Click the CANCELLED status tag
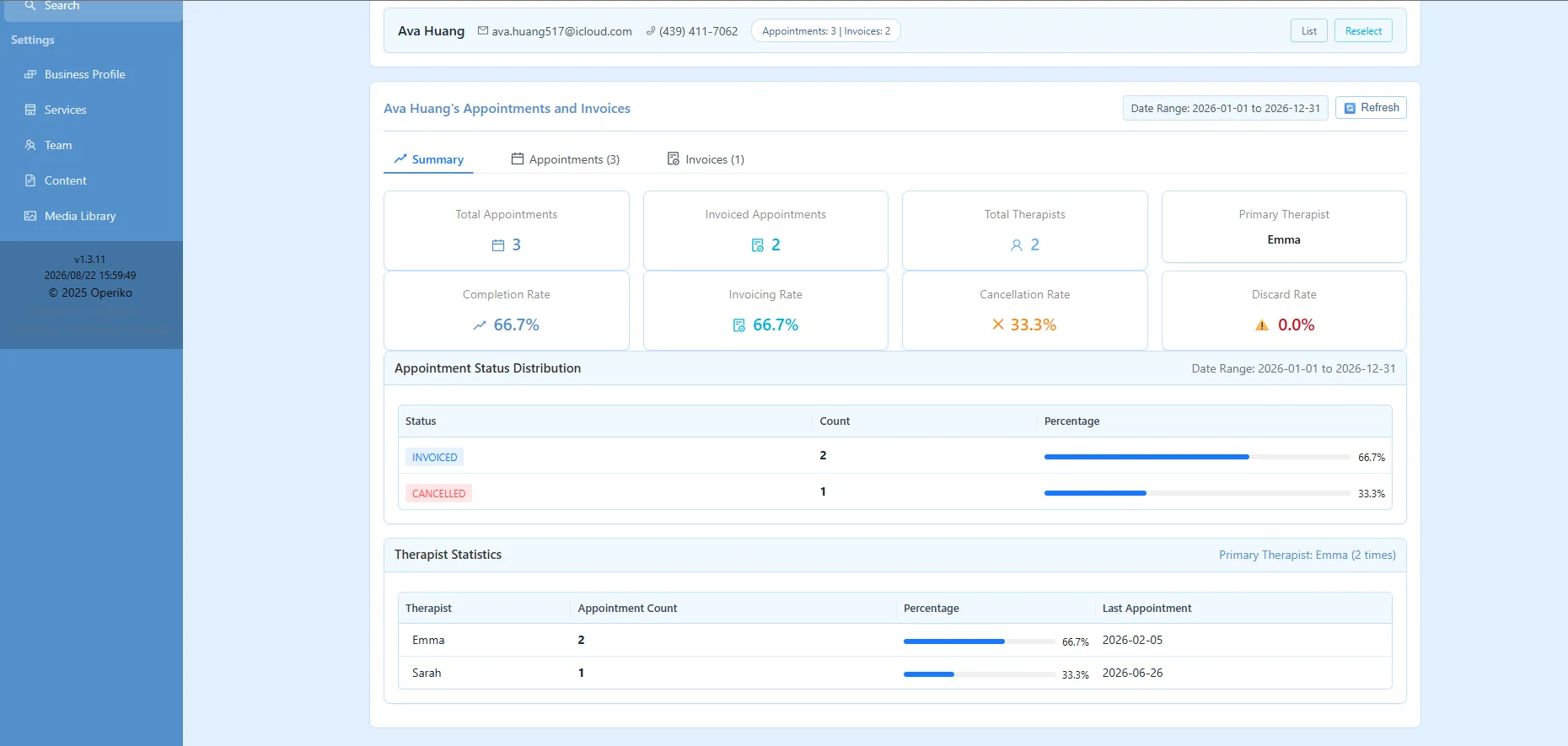Viewport: 1568px width, 746px height. (x=438, y=493)
